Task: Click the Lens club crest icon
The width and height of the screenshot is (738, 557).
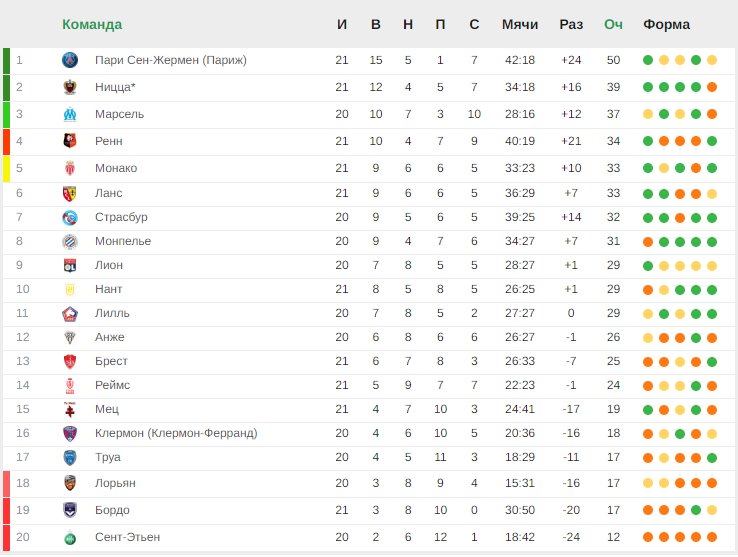Action: tap(70, 194)
